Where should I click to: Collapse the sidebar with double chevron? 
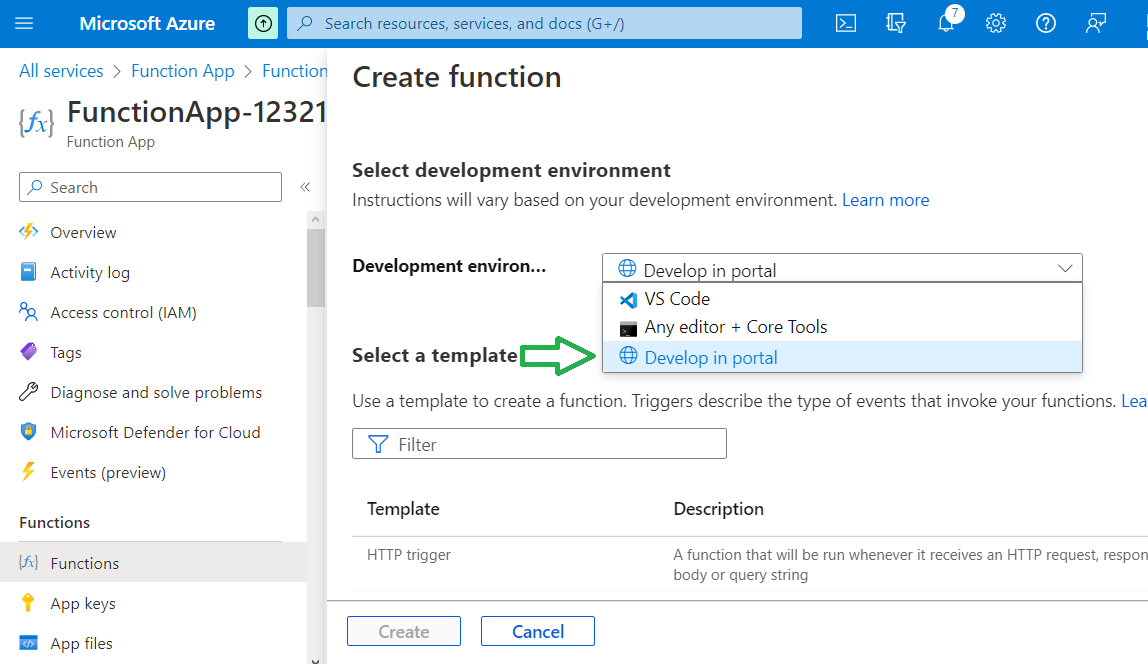coord(305,187)
